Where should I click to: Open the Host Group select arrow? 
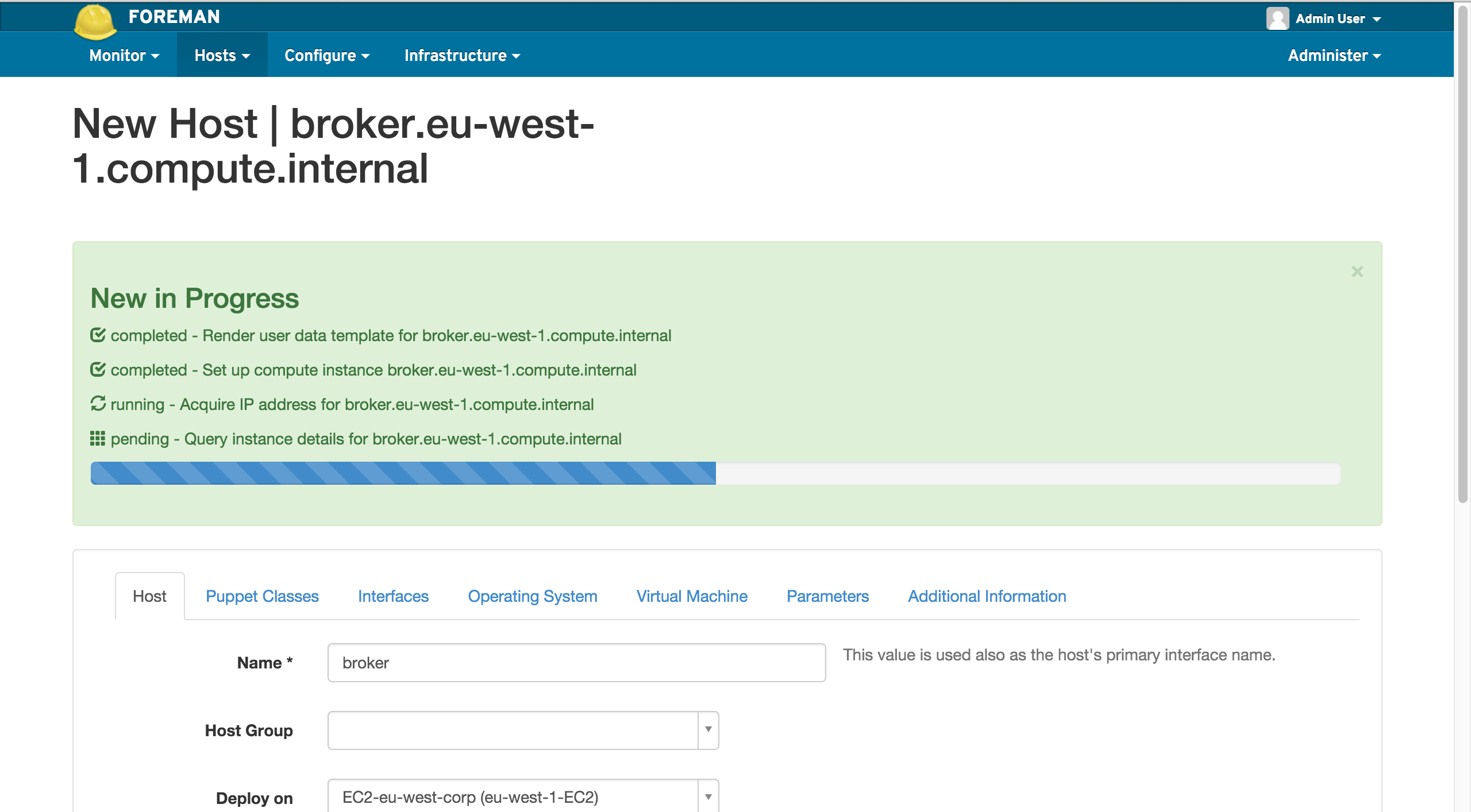coord(708,730)
